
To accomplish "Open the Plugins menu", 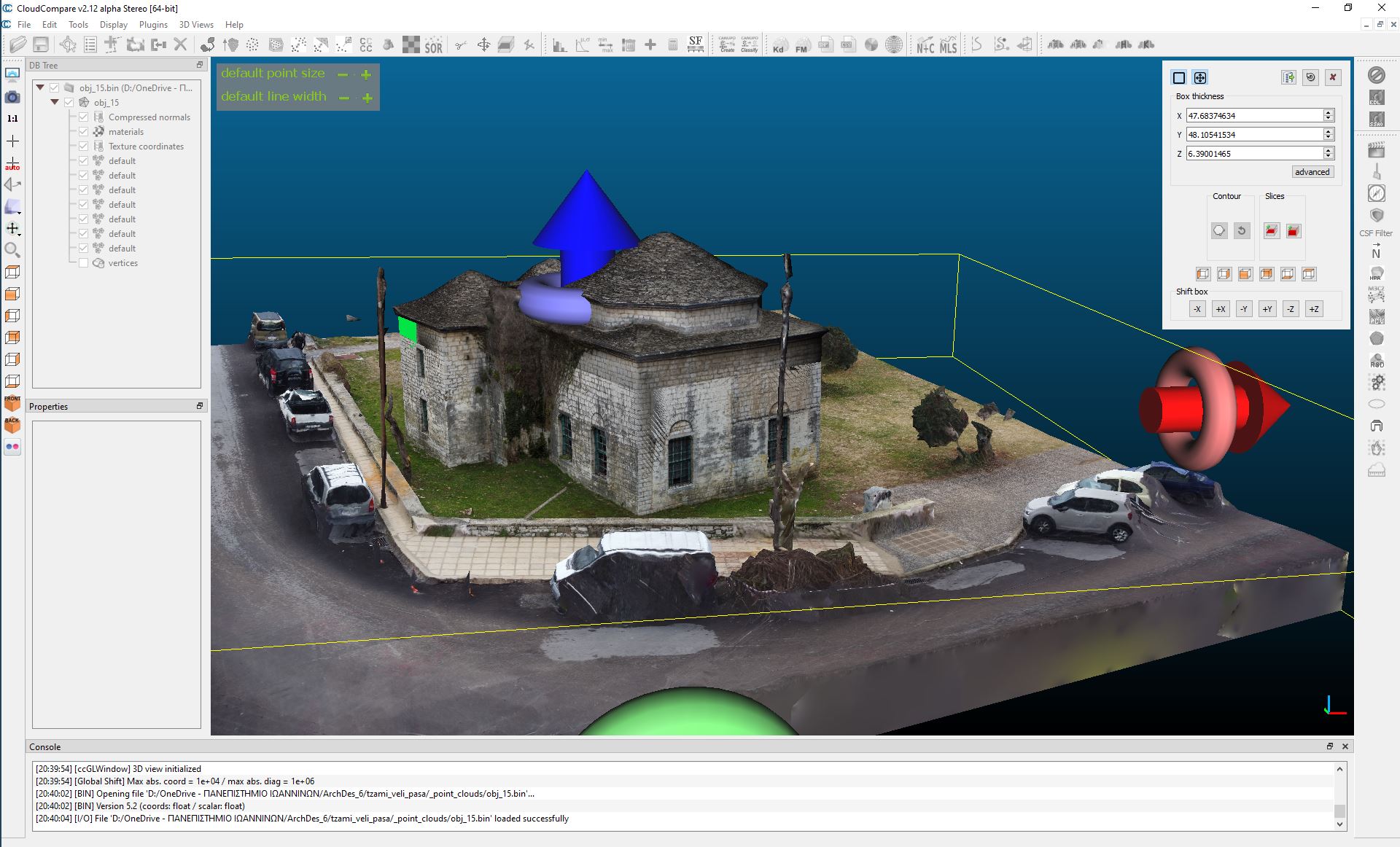I will coord(153,24).
